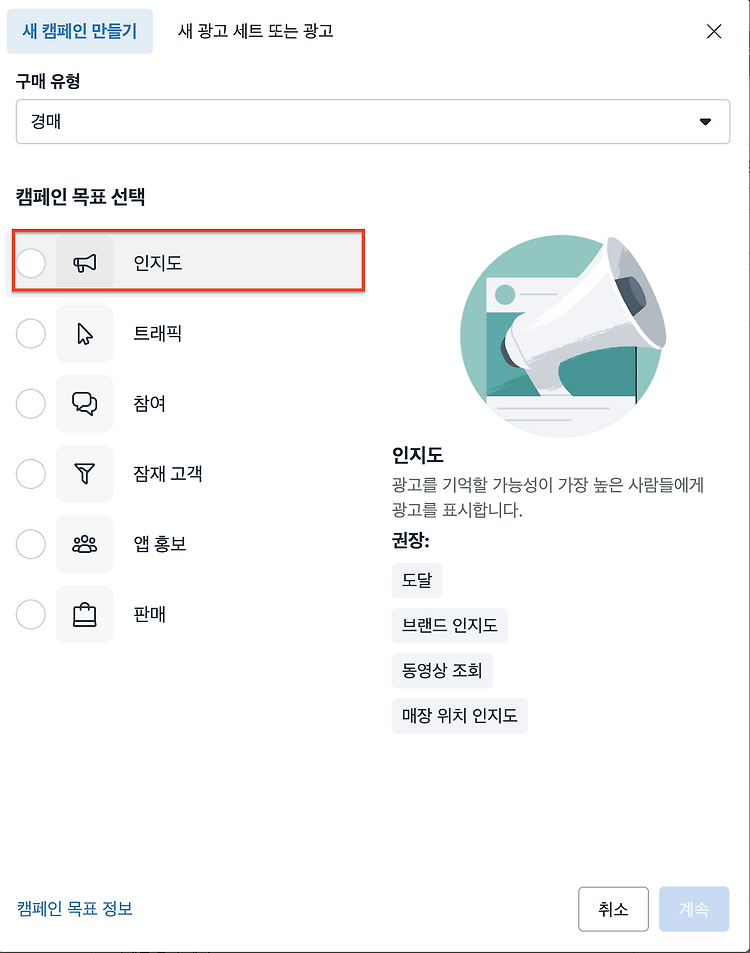Open the 캠페인 목표 정보 link
The height and width of the screenshot is (953, 750).
[75, 909]
